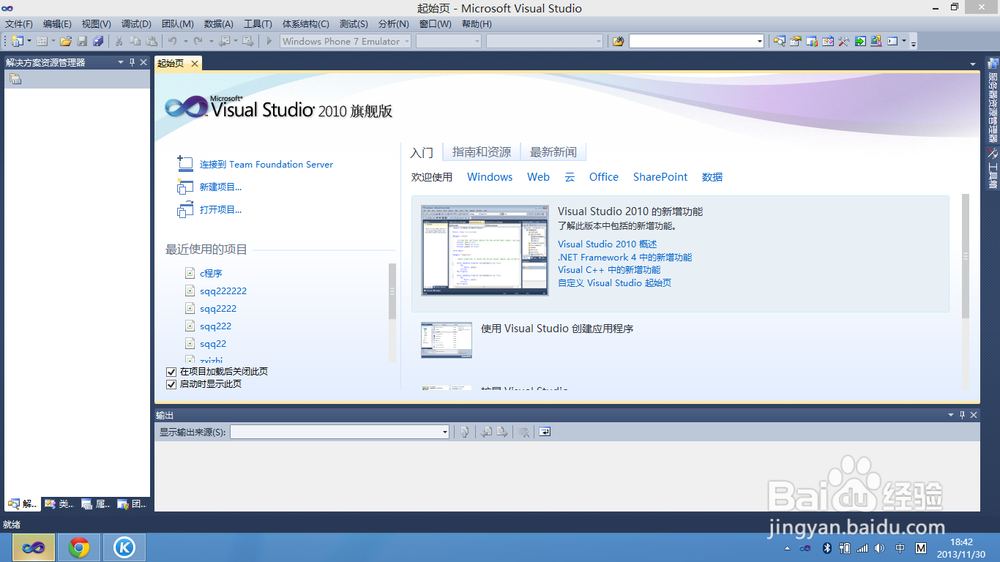Click the Cut scissors icon

point(119,41)
